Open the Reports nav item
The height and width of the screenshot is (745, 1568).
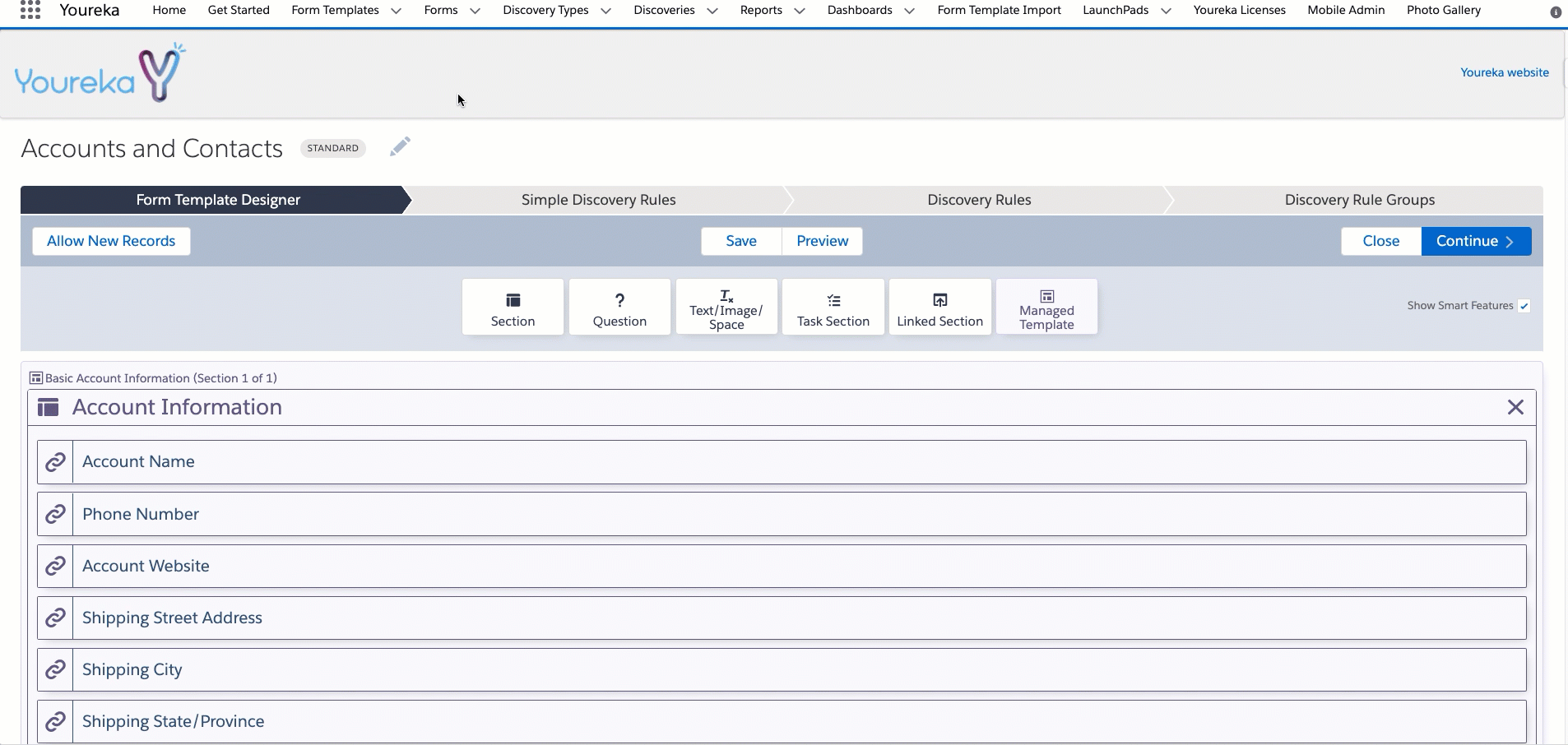pos(761,10)
